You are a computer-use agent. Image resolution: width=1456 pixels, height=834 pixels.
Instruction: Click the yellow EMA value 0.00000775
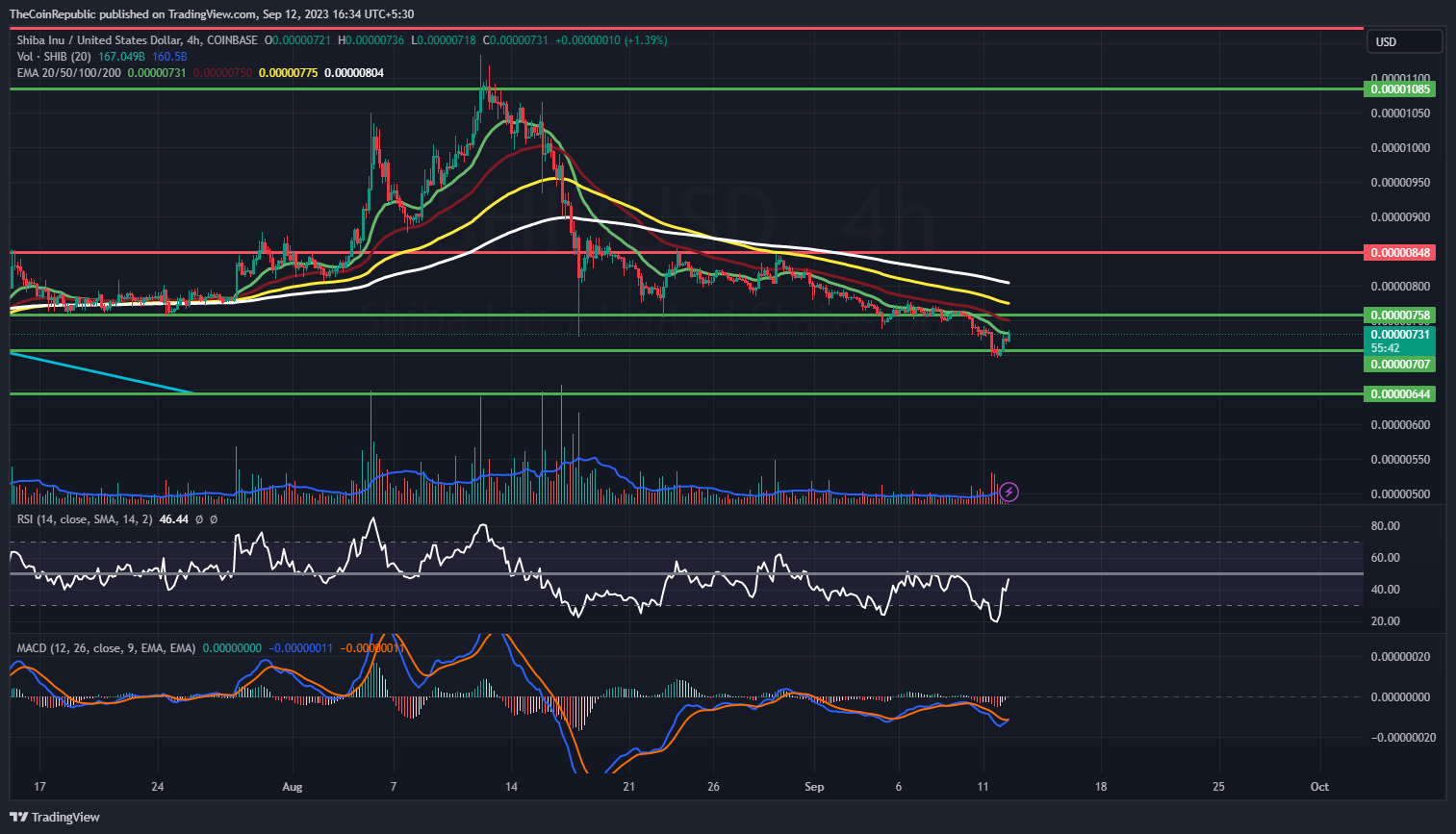pos(288,73)
